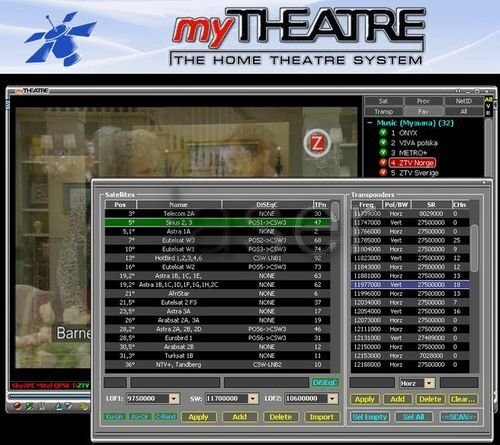The height and width of the screenshot is (445, 500).
Task: Toggle the C-Band LNB preset
Action: click(166, 417)
